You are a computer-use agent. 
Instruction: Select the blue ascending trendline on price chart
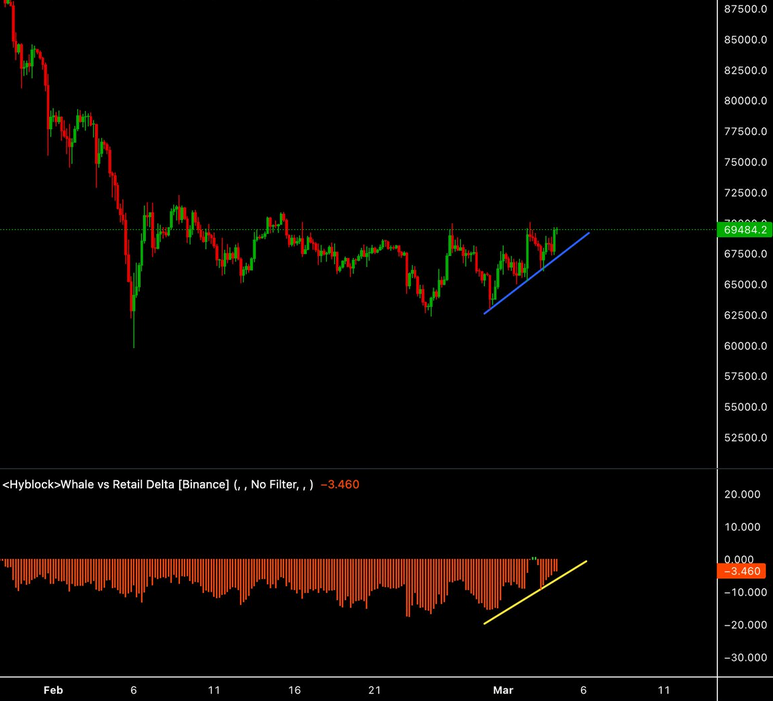coord(536,273)
